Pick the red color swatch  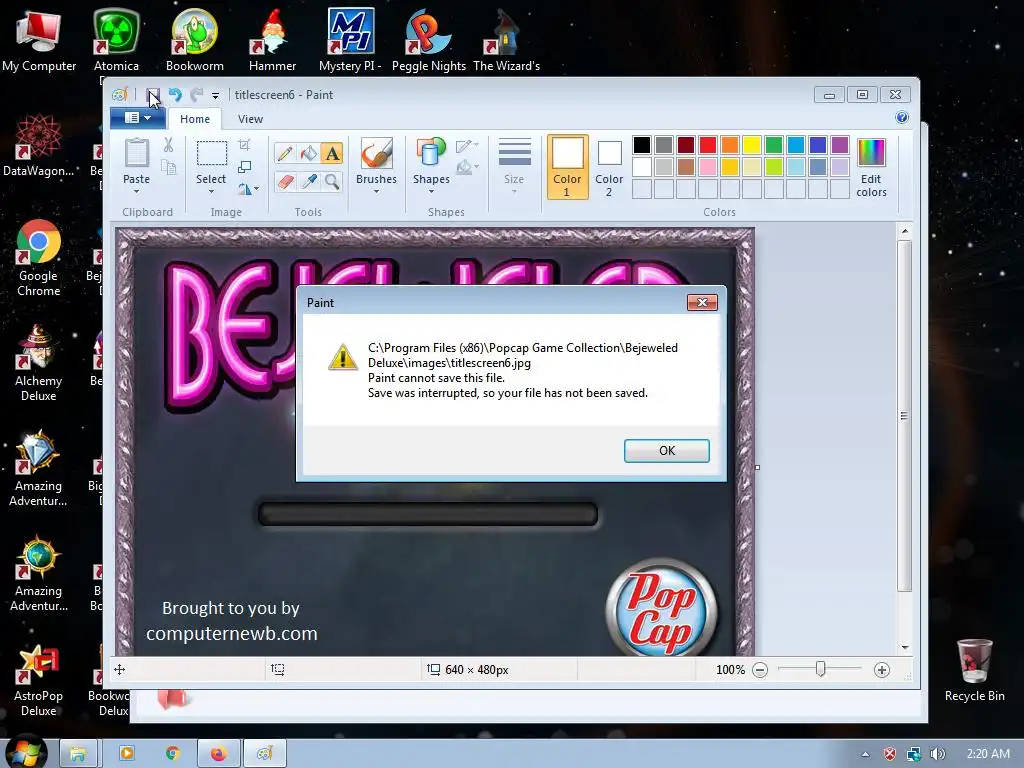707,145
